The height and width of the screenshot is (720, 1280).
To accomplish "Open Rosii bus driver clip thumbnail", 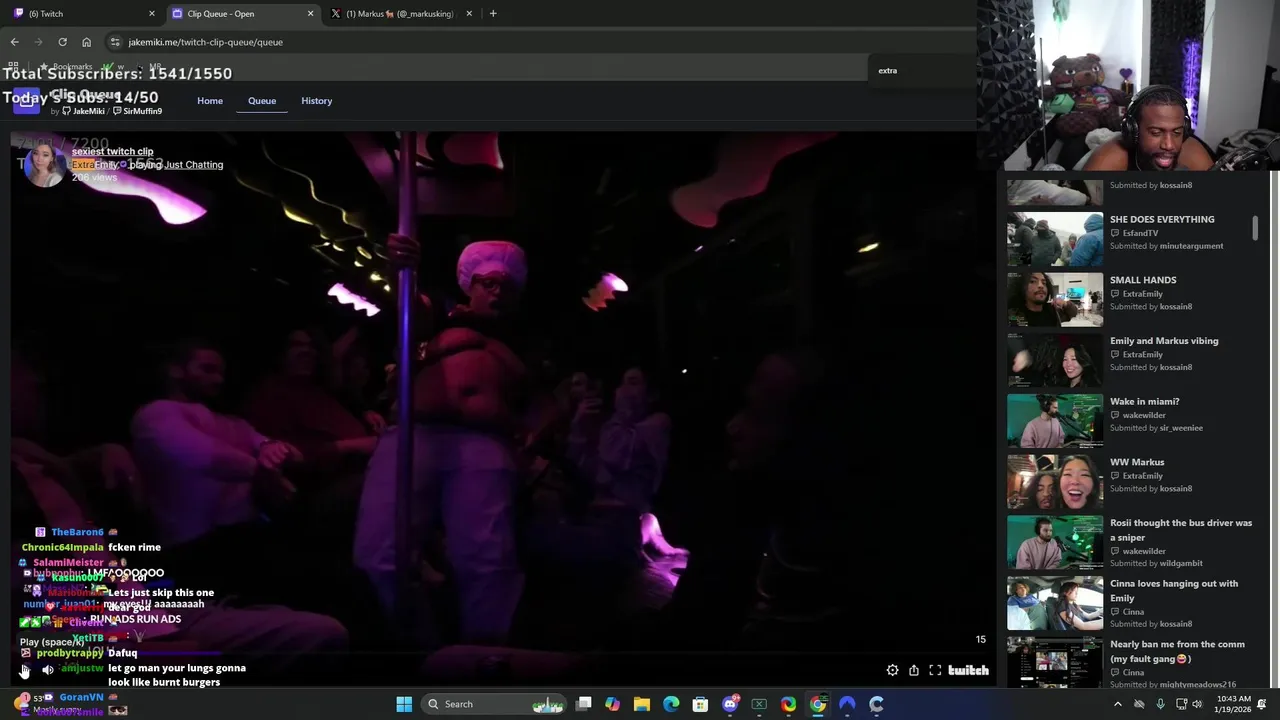I will (x=1055, y=542).
